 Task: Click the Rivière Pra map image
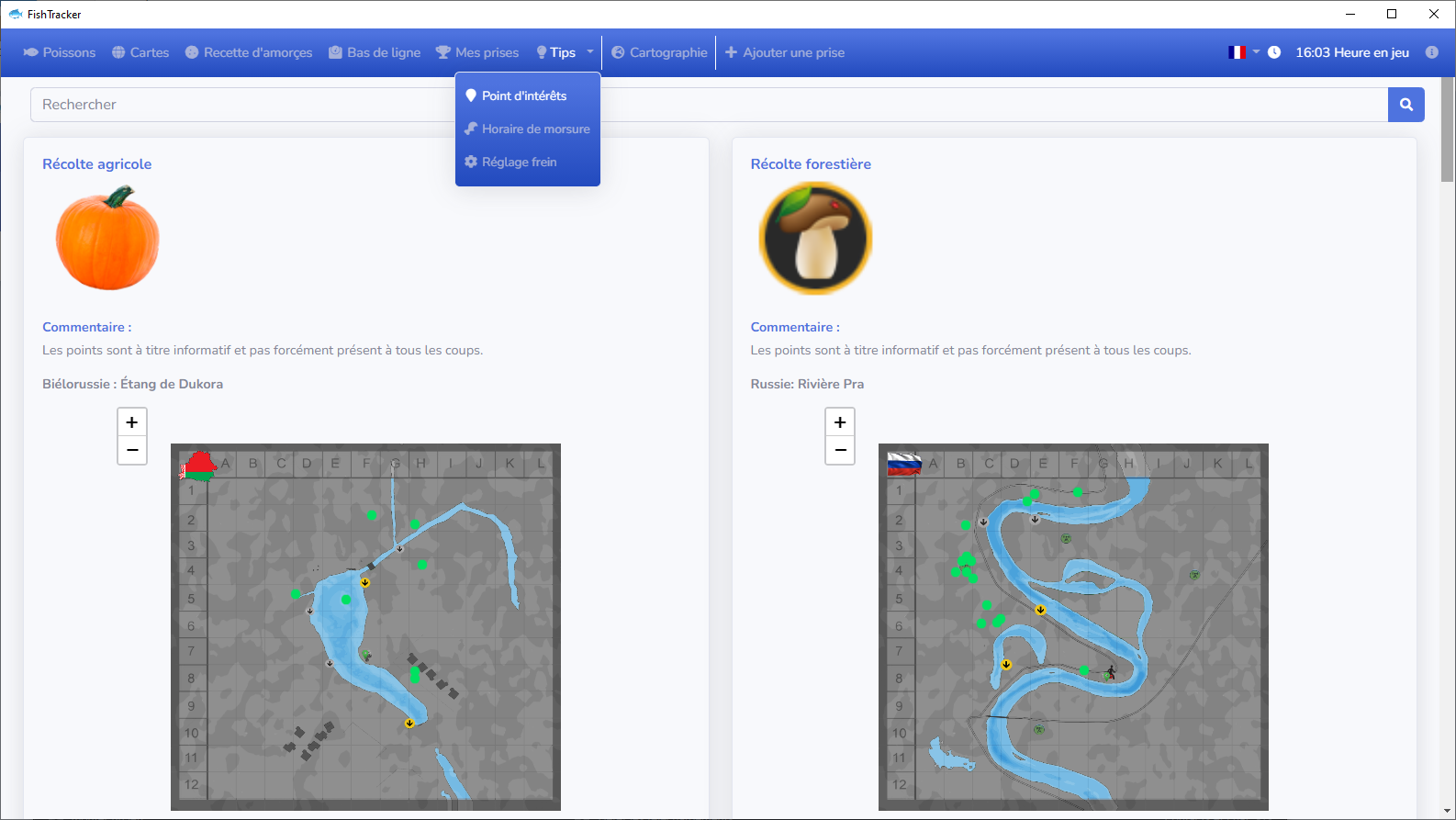click(1073, 627)
